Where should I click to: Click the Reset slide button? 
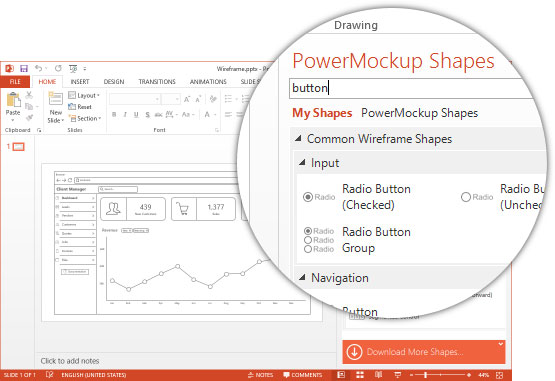pos(80,107)
